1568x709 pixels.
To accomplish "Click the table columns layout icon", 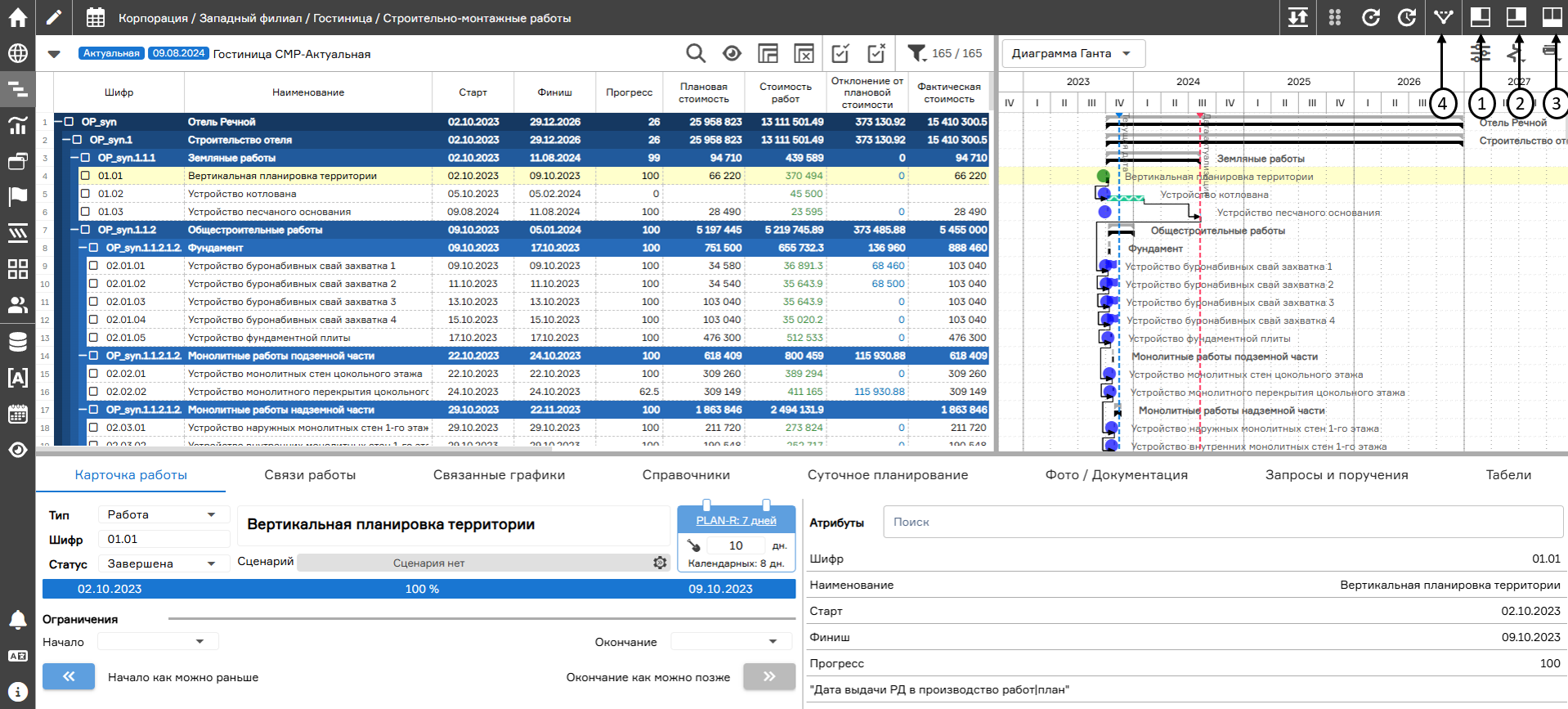I will [x=768, y=53].
